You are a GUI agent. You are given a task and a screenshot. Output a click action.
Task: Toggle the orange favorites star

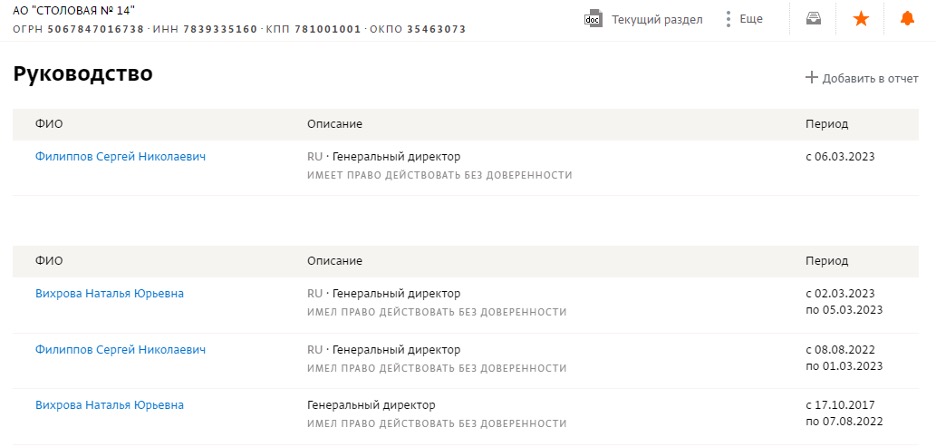click(860, 19)
